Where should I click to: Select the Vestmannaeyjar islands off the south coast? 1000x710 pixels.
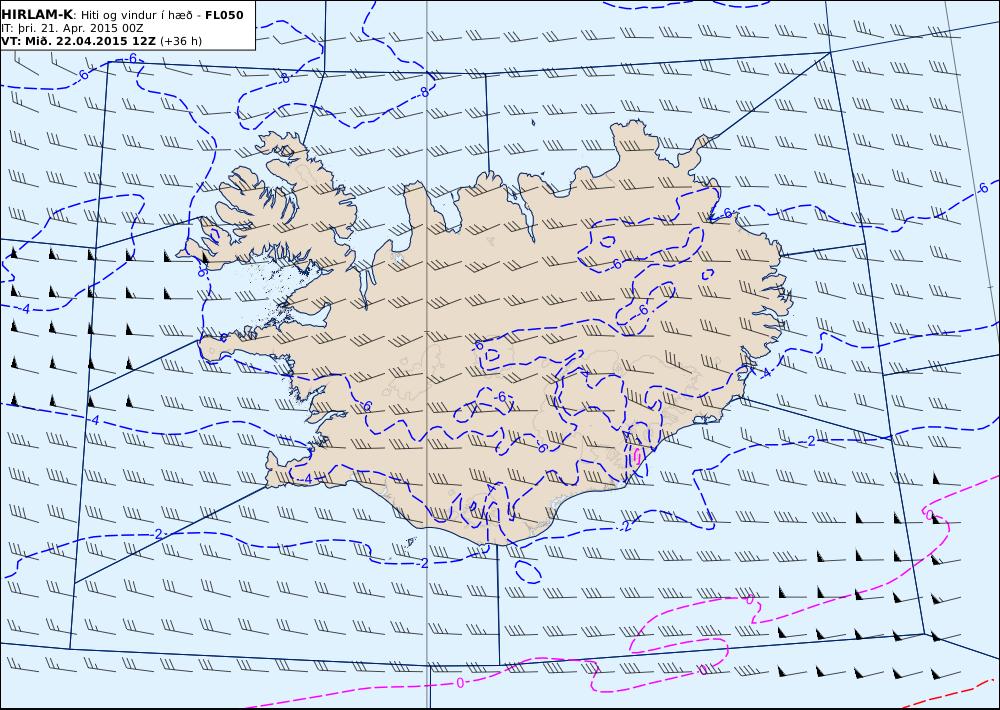click(x=410, y=543)
